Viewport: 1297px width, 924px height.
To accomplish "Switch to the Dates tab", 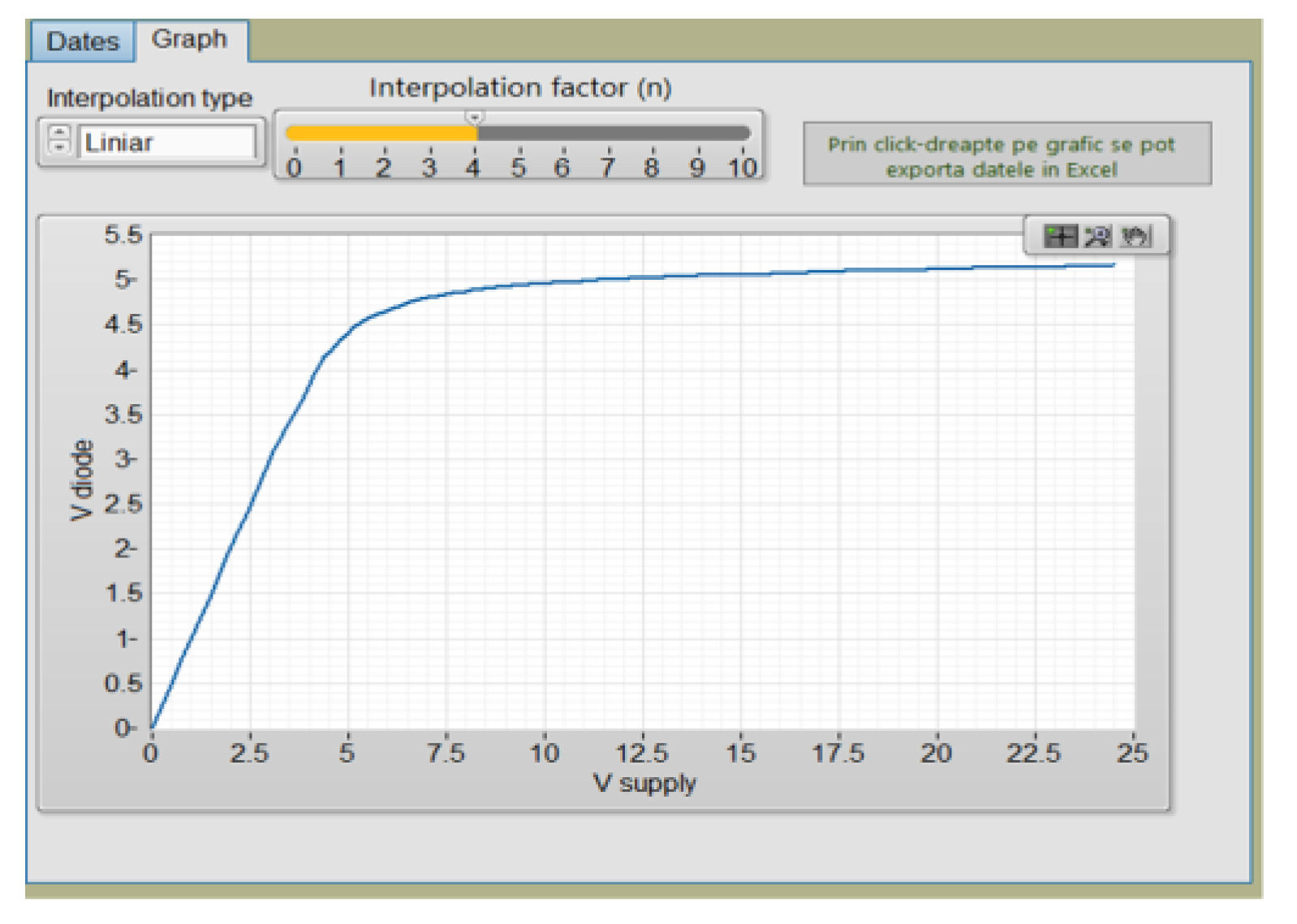I will pos(82,41).
